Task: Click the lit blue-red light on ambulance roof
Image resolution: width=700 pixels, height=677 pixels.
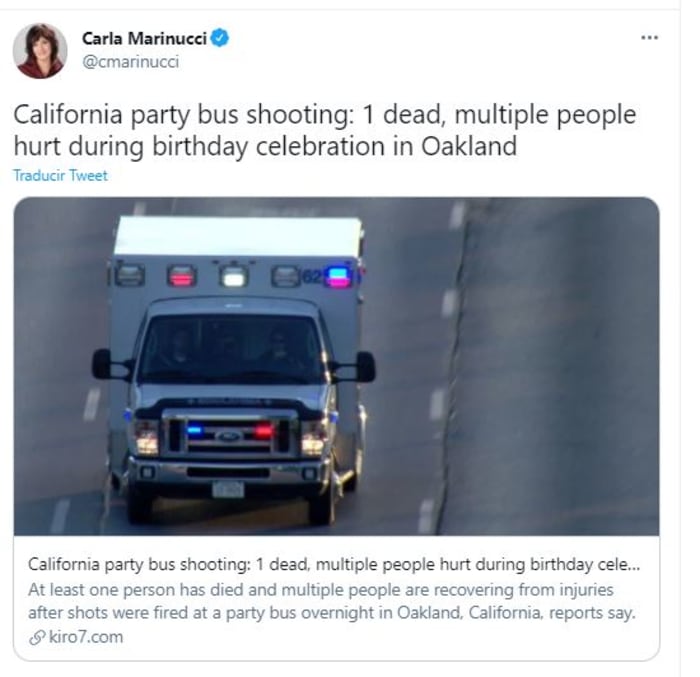Action: [336, 276]
